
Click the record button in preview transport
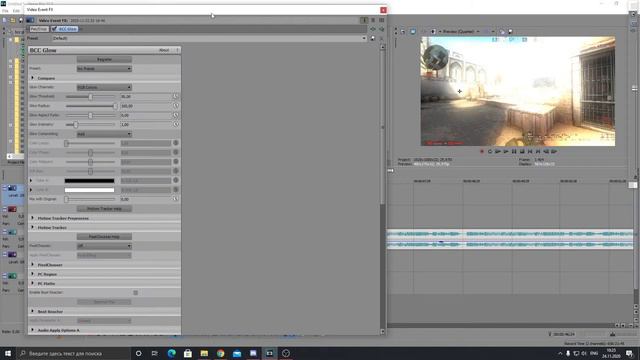[482, 151]
